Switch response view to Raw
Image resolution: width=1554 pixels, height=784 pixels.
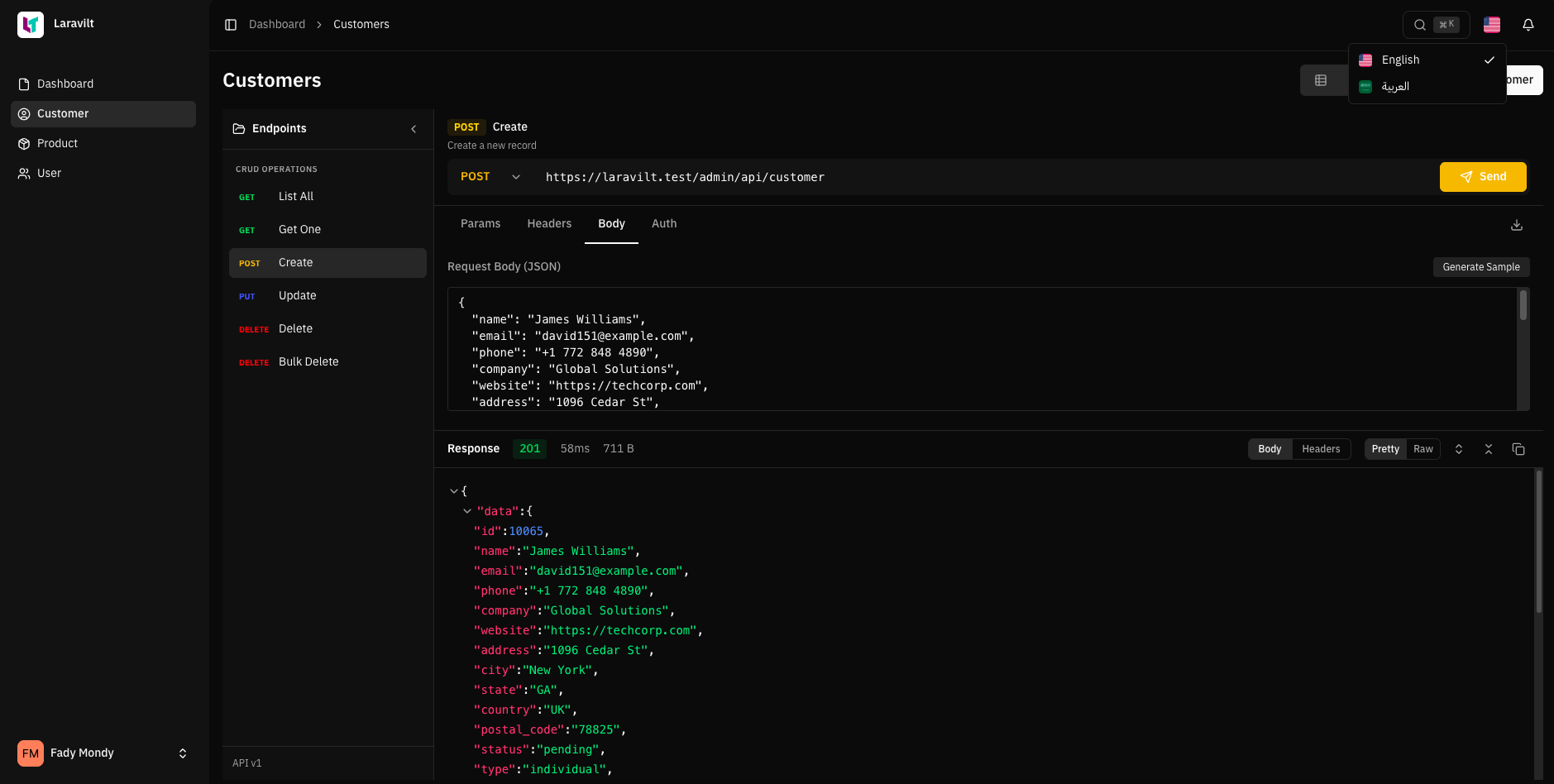1423,449
